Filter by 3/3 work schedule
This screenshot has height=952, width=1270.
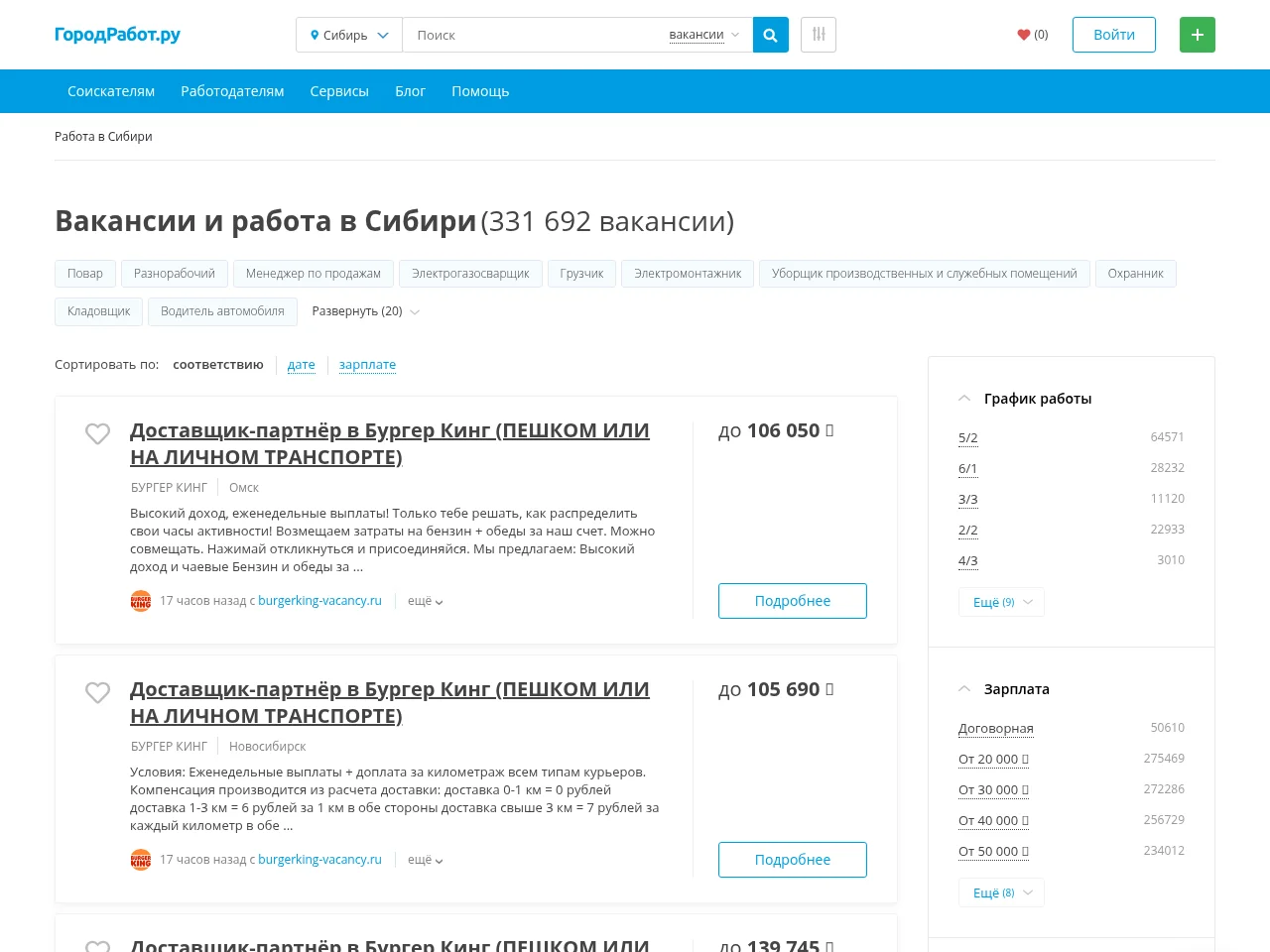(968, 499)
